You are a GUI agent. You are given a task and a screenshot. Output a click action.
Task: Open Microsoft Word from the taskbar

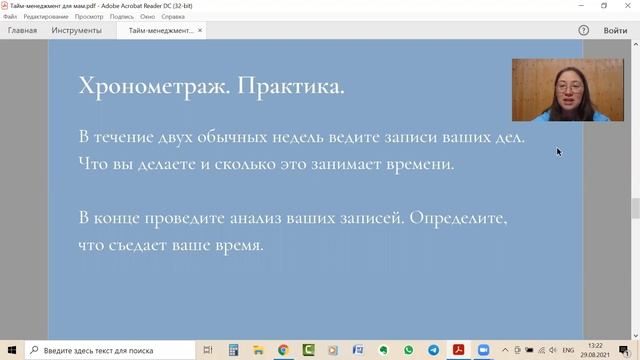point(358,350)
